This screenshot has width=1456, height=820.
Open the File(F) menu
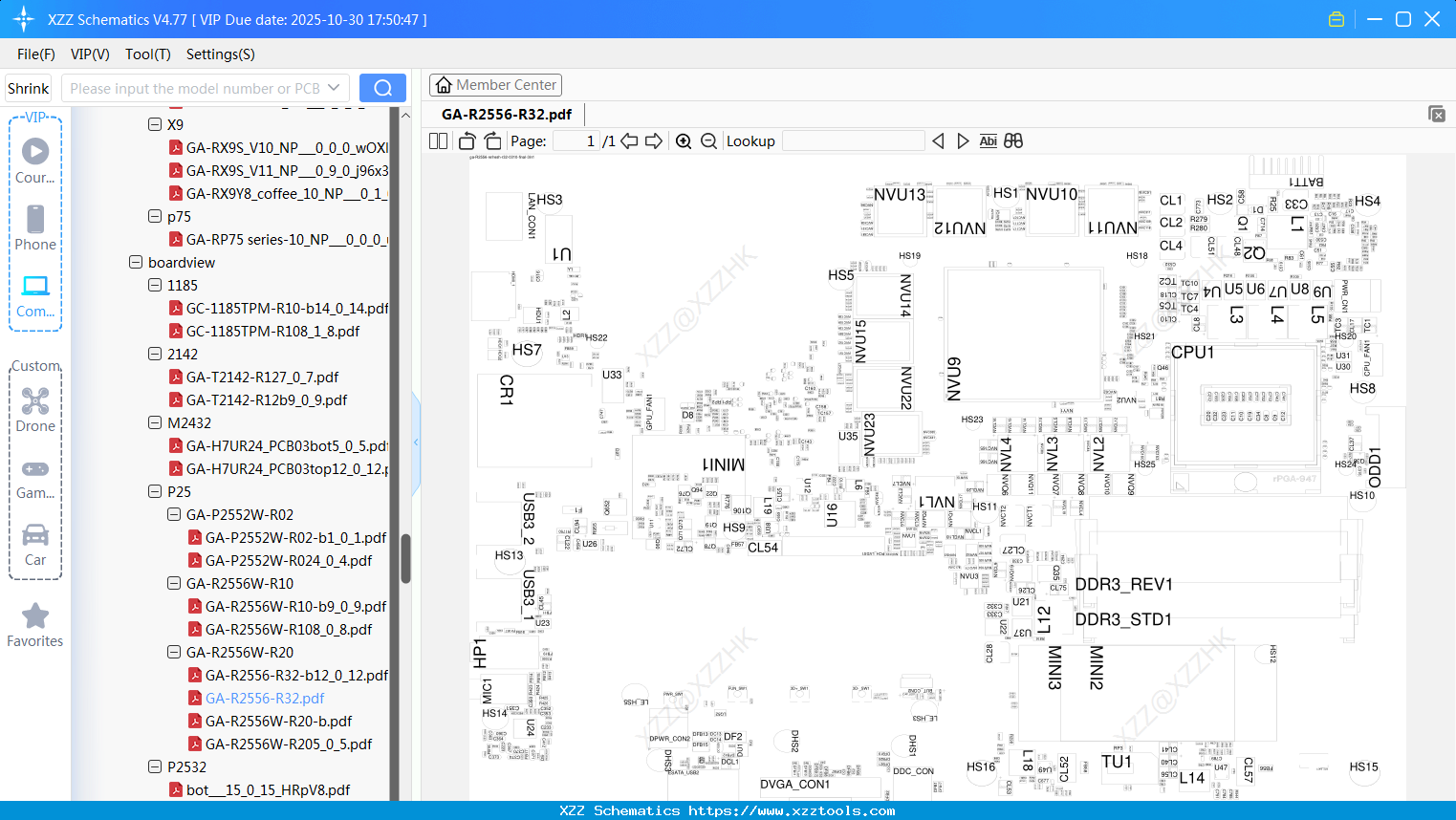[x=36, y=54]
